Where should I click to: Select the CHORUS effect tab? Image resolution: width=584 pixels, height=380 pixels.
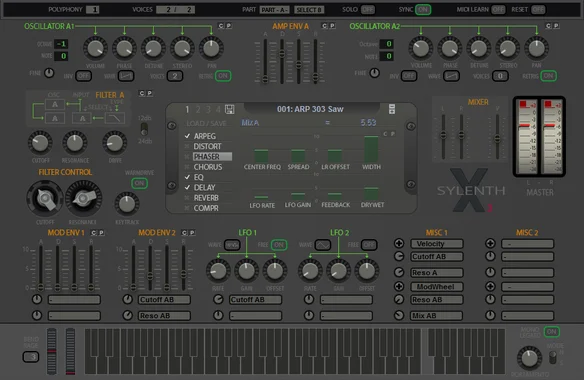click(x=208, y=167)
